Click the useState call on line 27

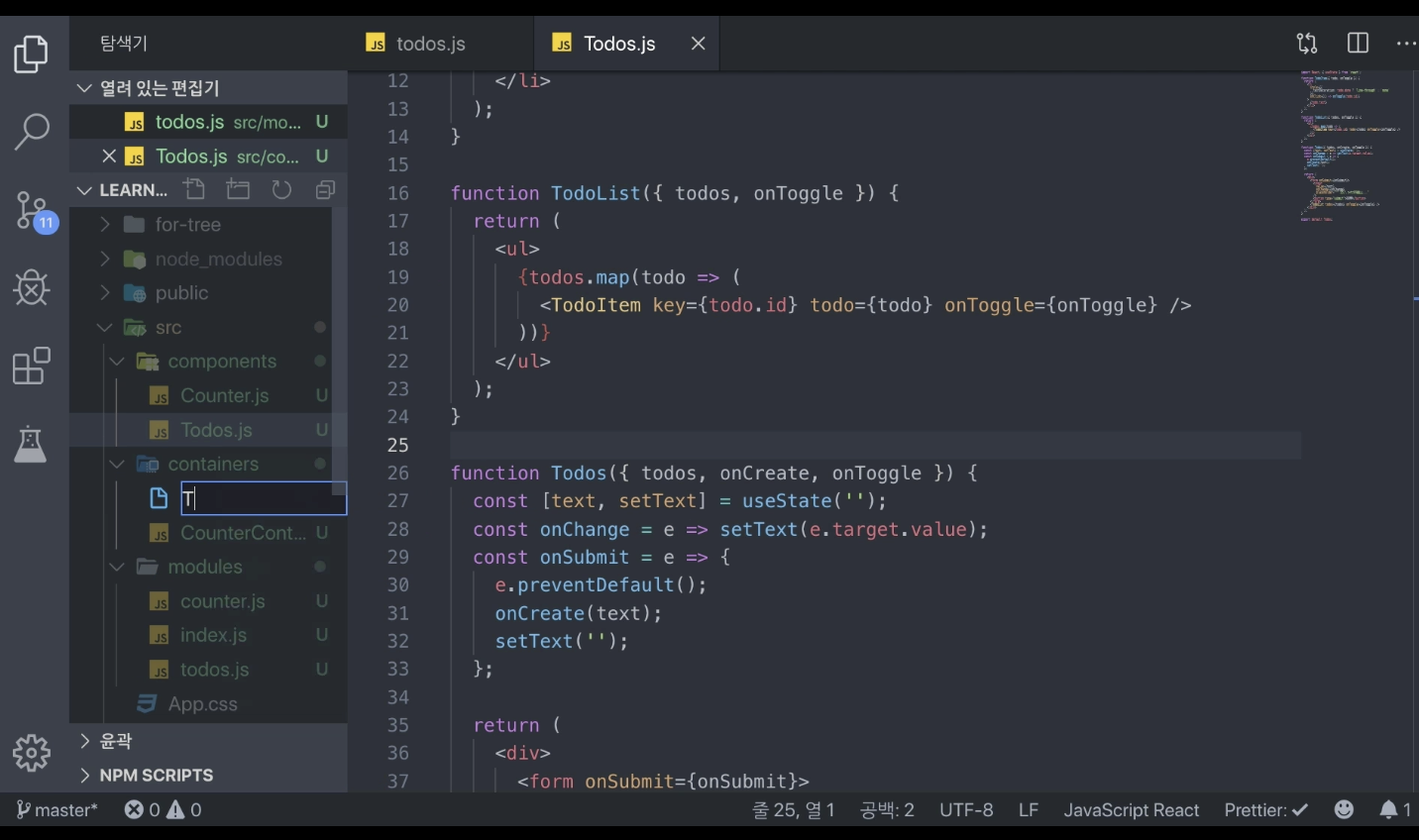point(787,501)
